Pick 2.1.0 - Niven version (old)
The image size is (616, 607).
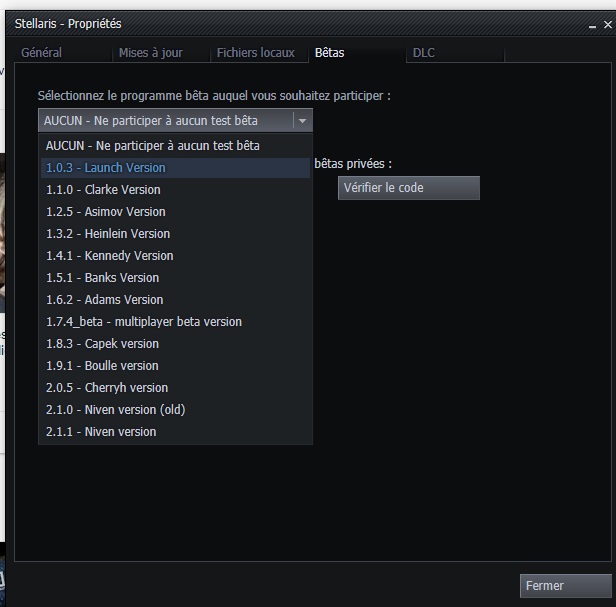coord(175,410)
